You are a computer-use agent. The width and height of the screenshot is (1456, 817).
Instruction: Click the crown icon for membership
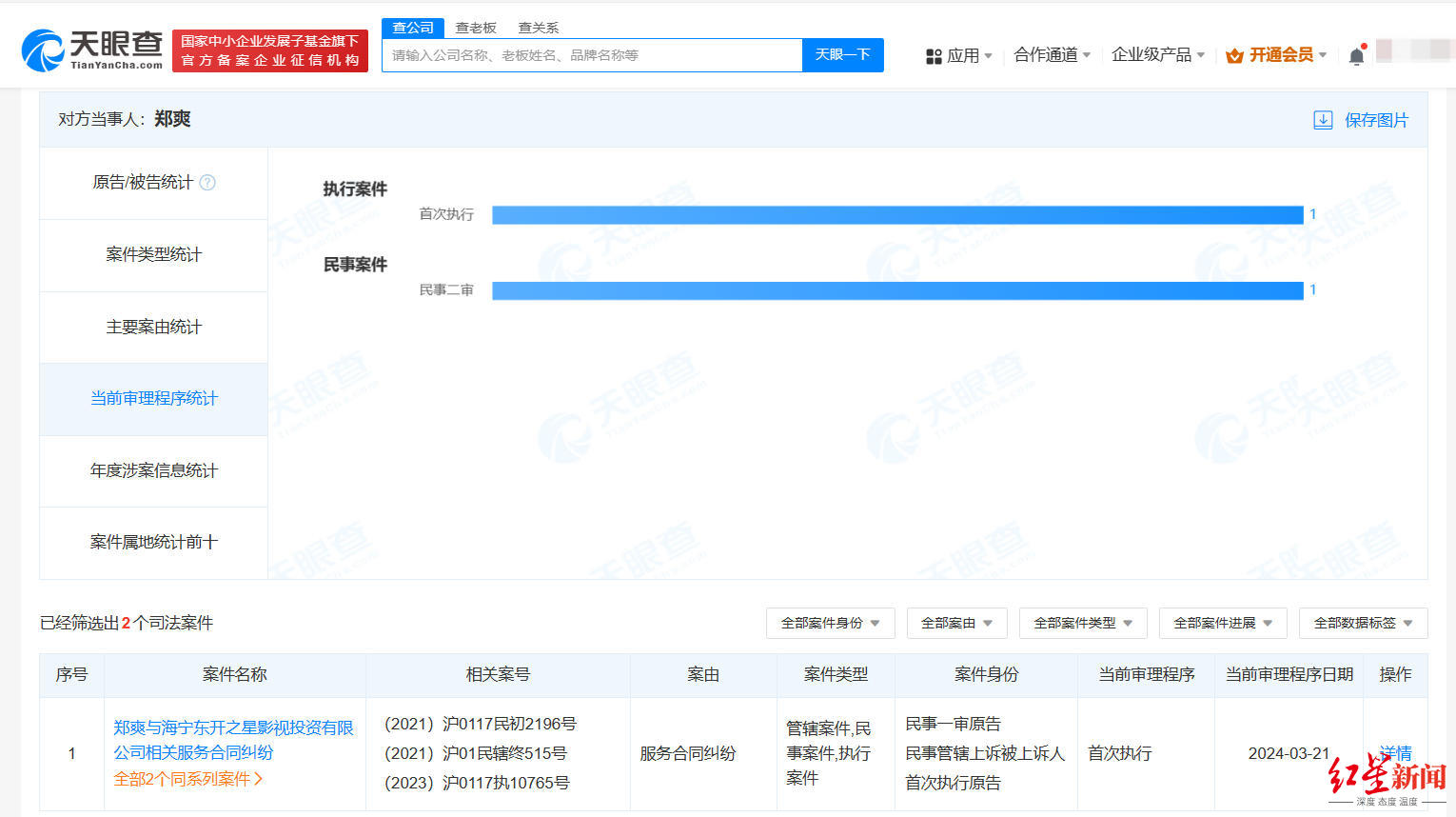tap(1234, 55)
